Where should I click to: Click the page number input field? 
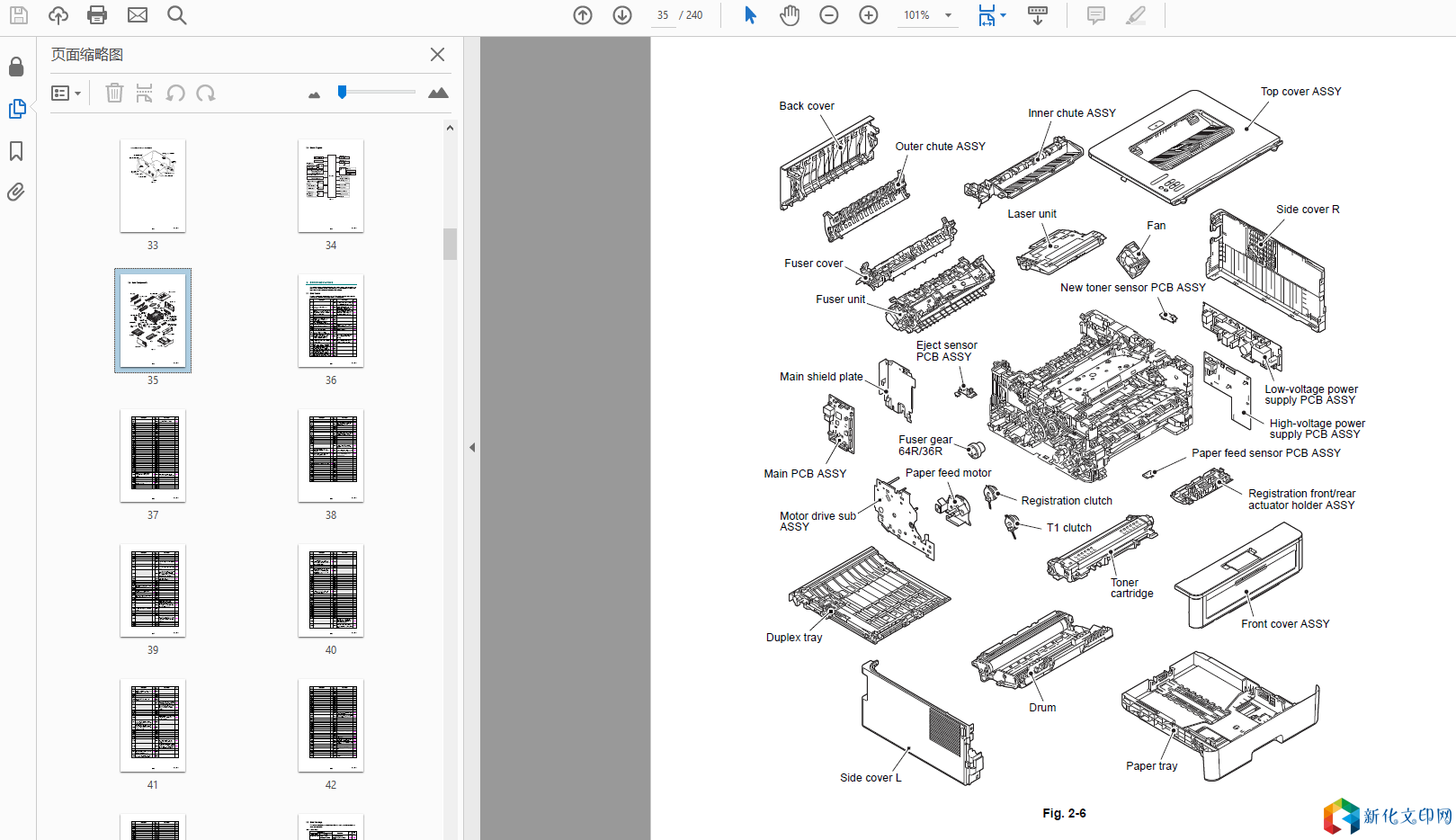(x=663, y=15)
